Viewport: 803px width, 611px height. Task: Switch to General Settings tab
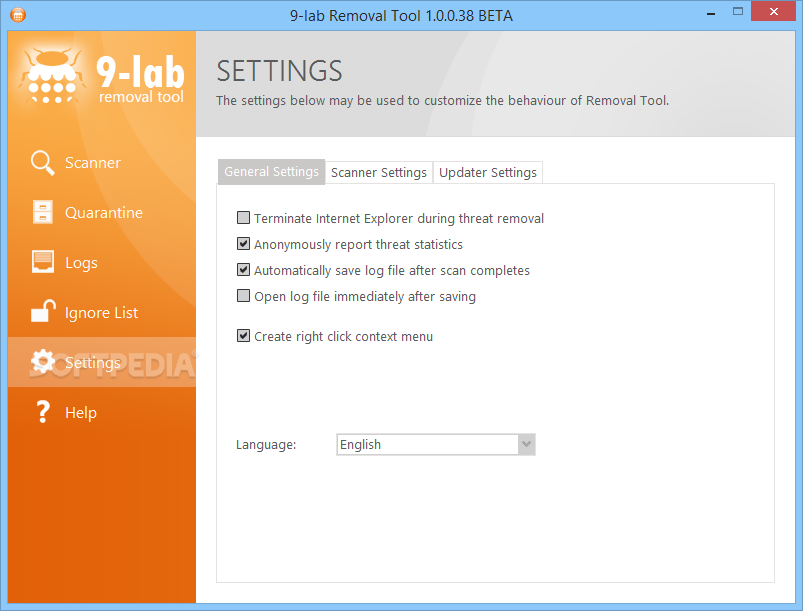pos(271,172)
